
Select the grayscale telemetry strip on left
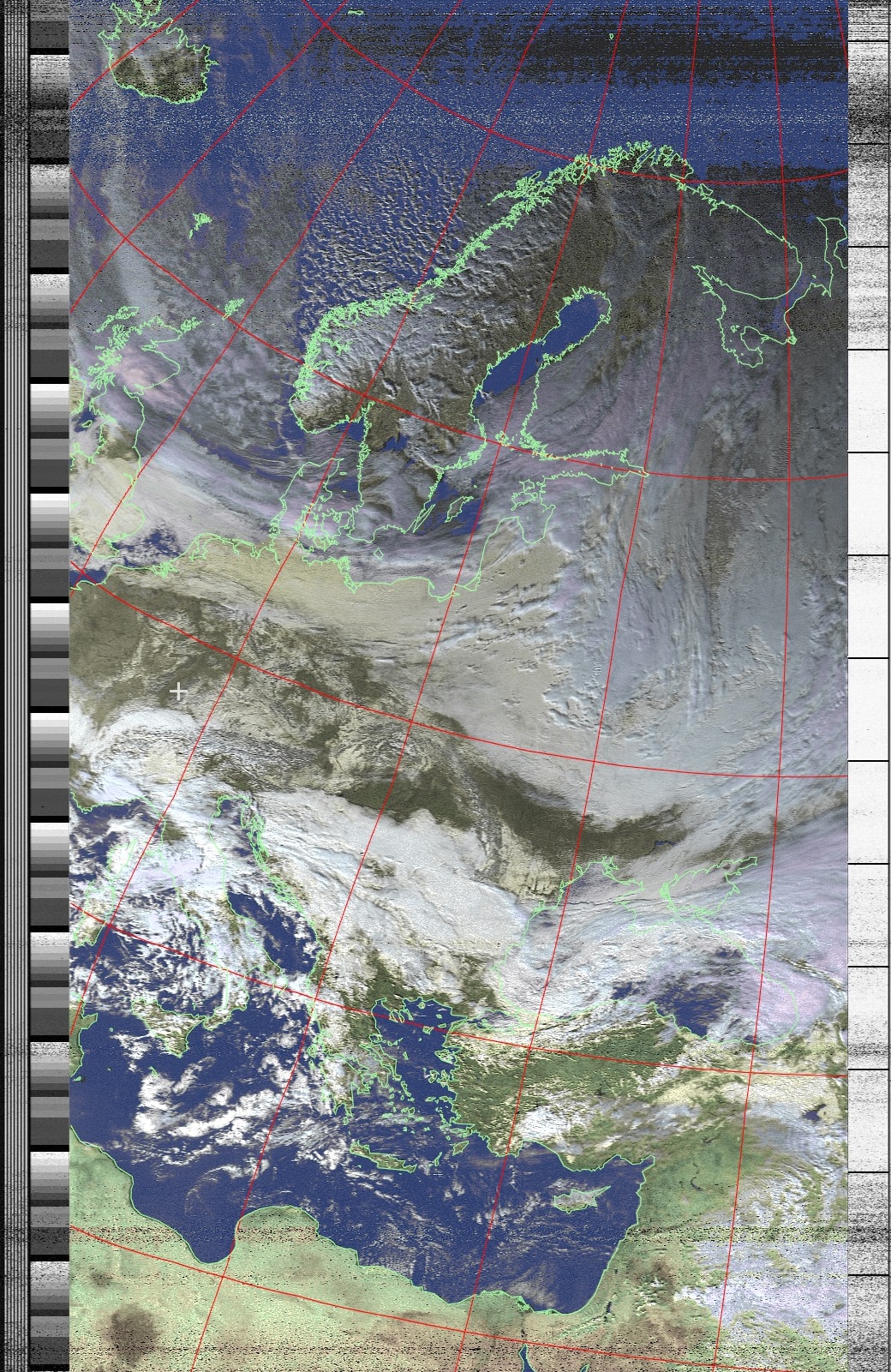coord(49,686)
